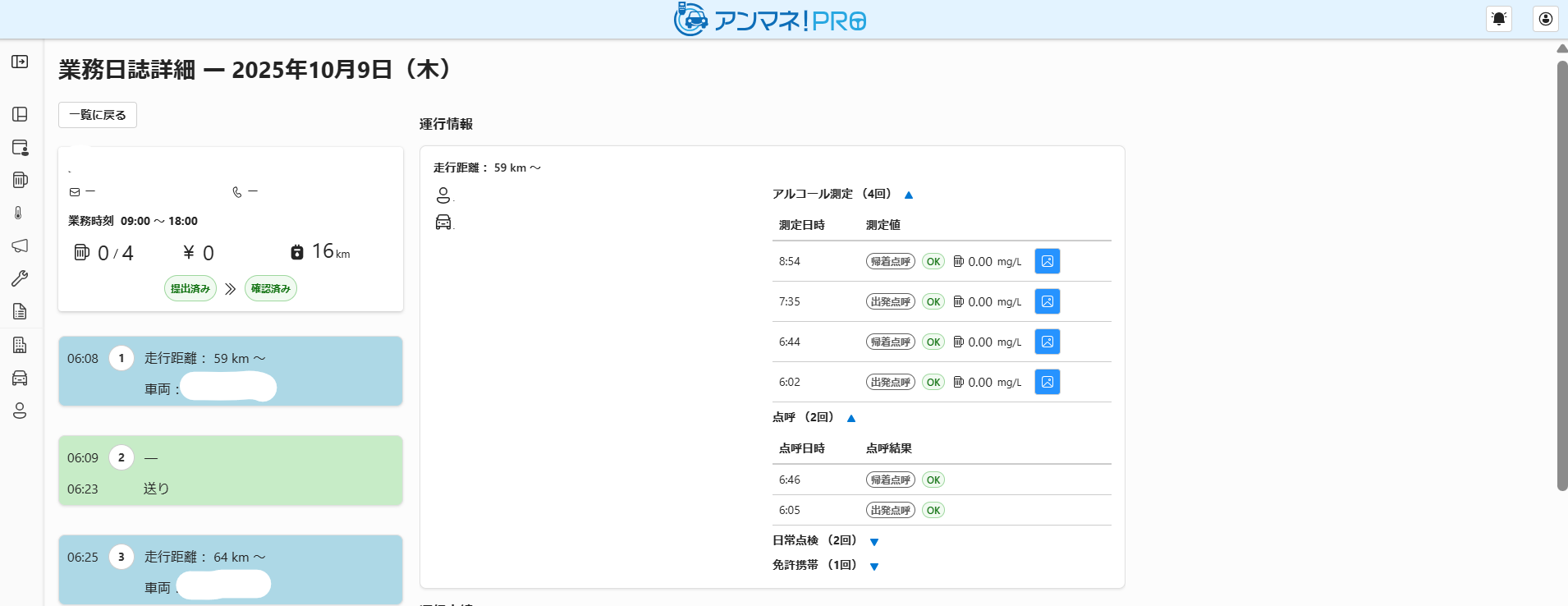Screen dimensions: 1568x606
Task: Open the beer mug alcohol check sidebar icon
Action: (x=20, y=180)
